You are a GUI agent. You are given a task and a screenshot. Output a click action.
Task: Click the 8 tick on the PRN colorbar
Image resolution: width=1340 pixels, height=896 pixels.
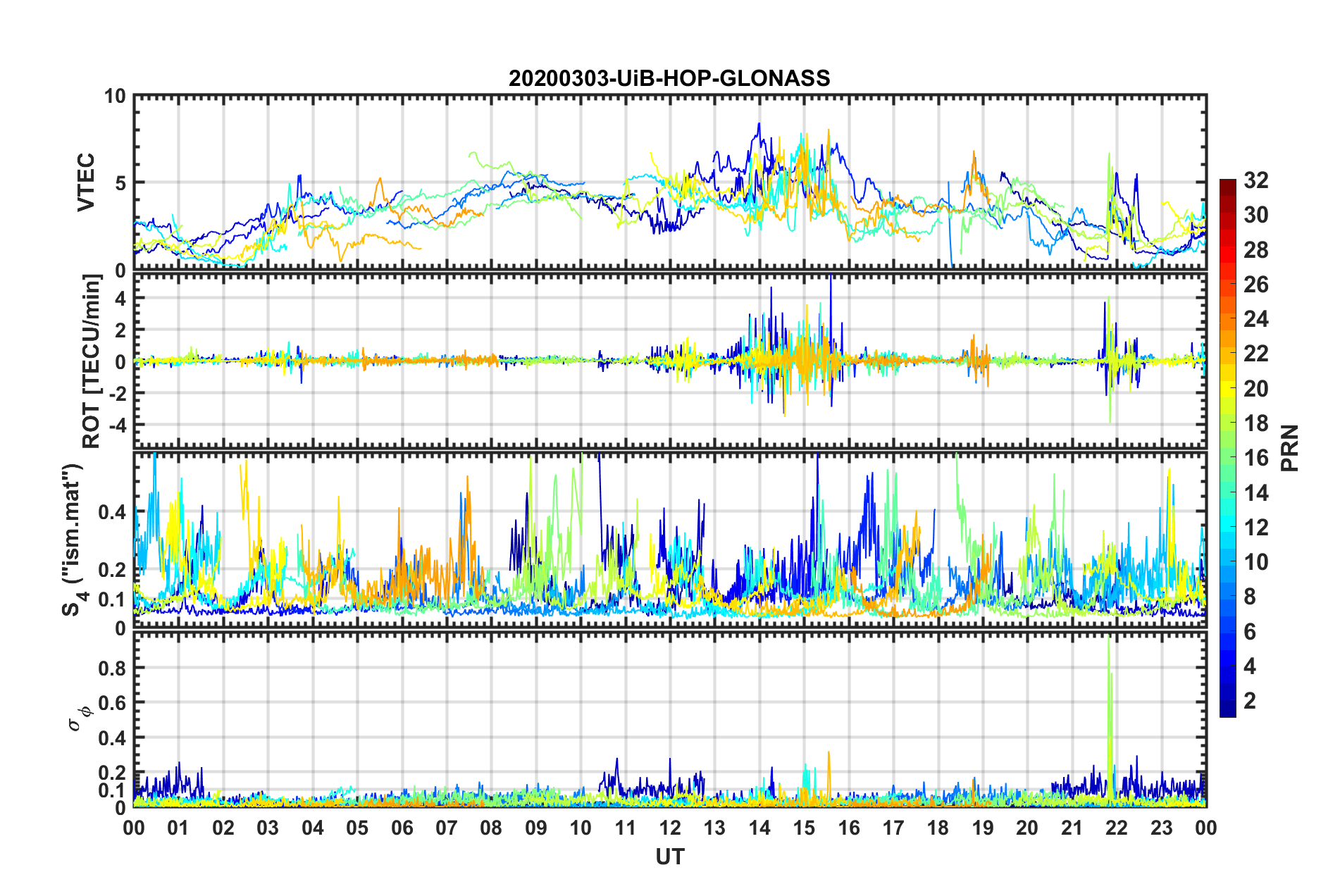coord(1250,597)
